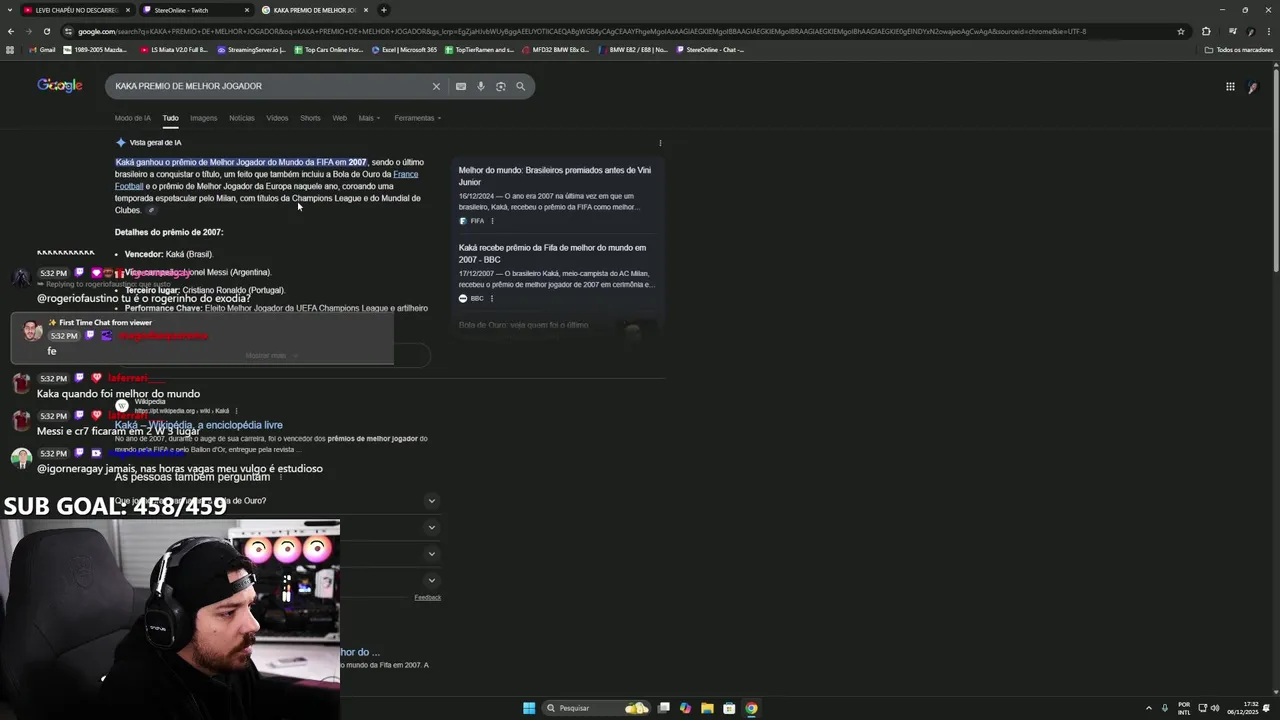Open the on-screen keyboard input tool
Image resolution: width=1280 pixels, height=720 pixels.
[x=461, y=87]
